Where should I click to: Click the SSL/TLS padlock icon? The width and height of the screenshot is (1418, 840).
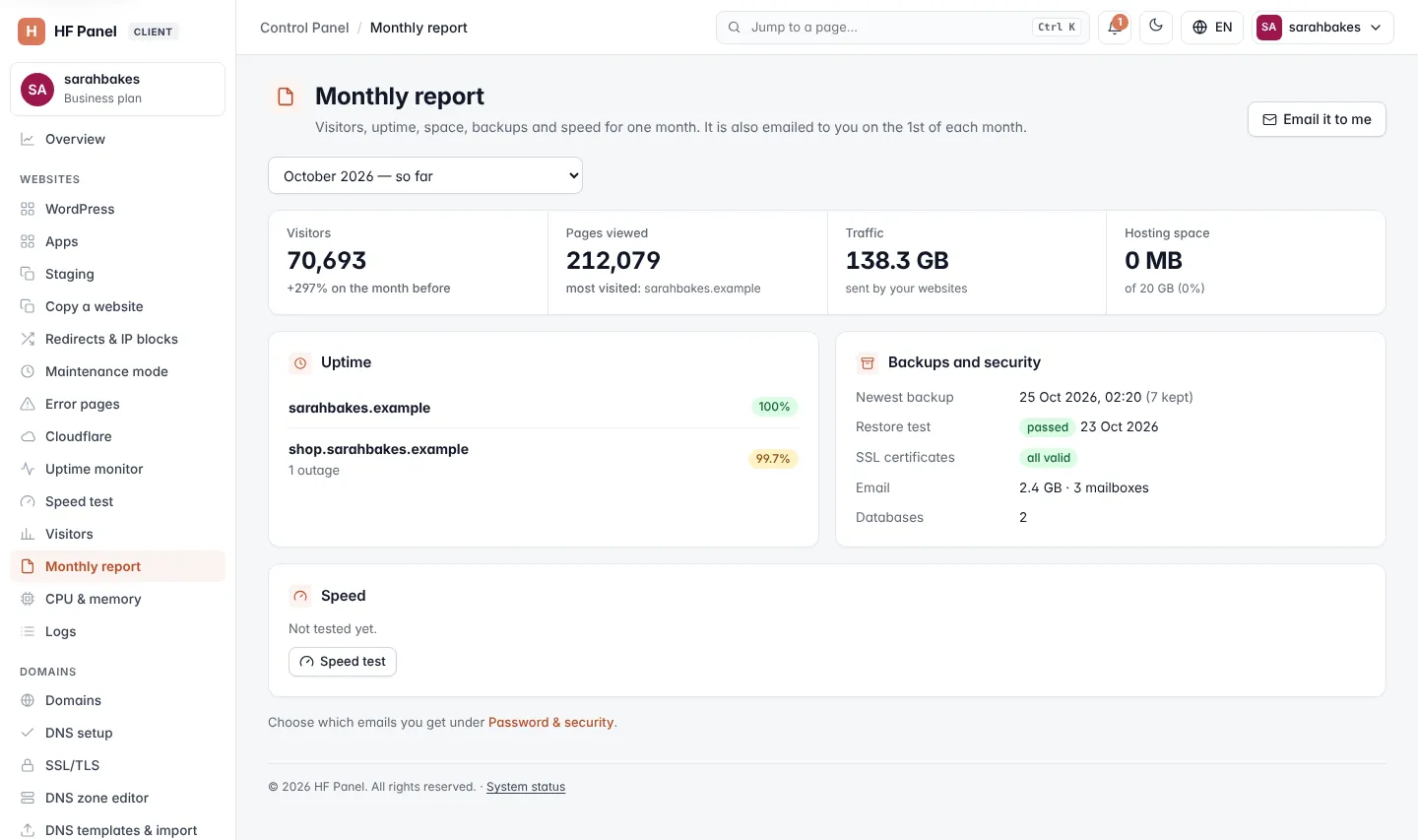(x=28, y=765)
